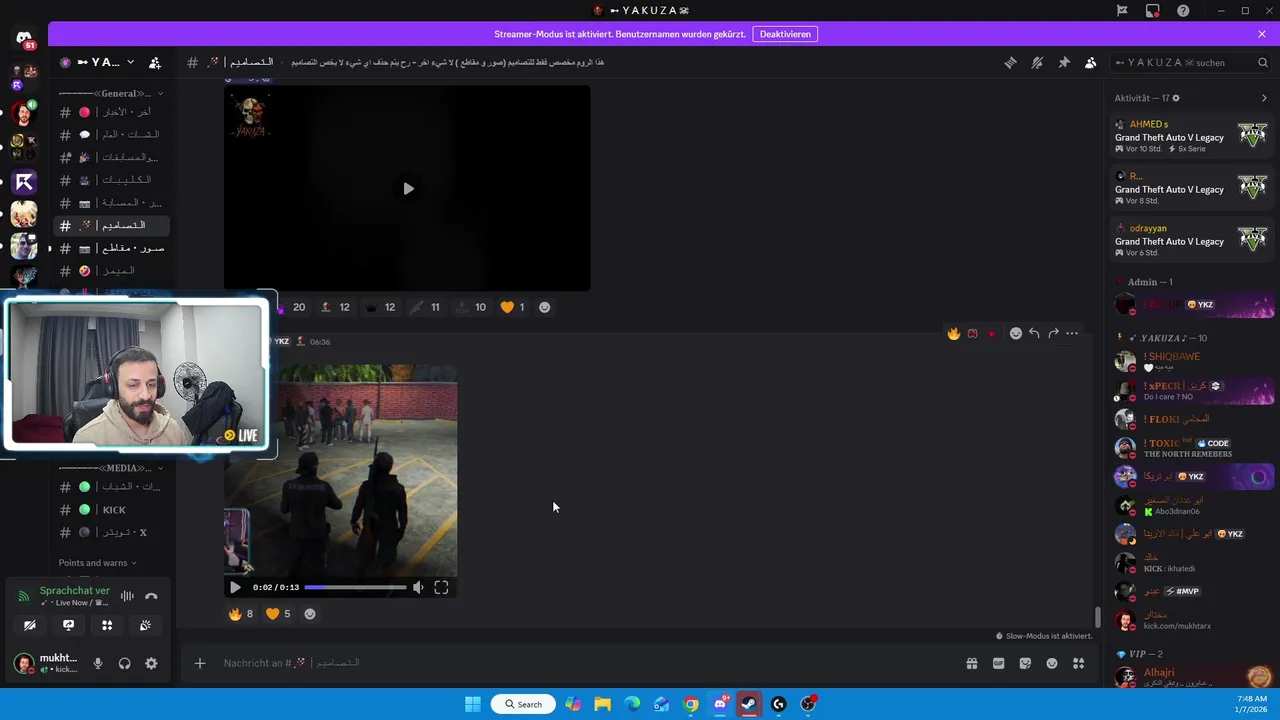React with fire in message hover toolbar
Screen dimensions: 1280x720
point(954,333)
